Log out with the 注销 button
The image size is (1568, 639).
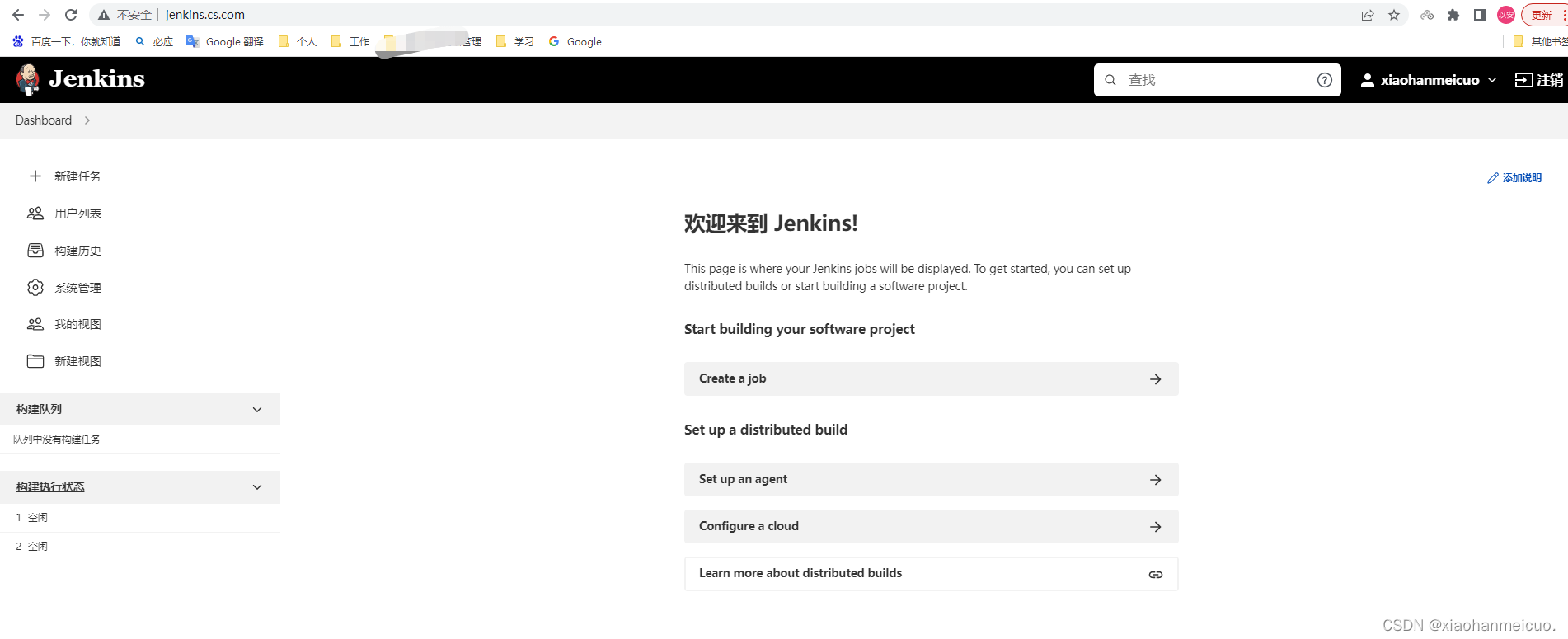point(1539,80)
